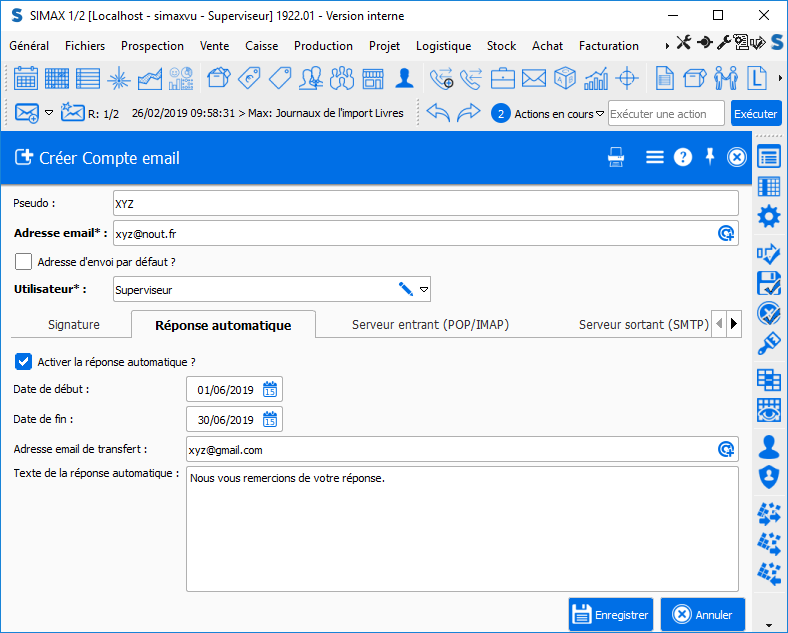This screenshot has height=633, width=788.
Task: Expand the Actions en cours dropdown
Action: tap(600, 114)
